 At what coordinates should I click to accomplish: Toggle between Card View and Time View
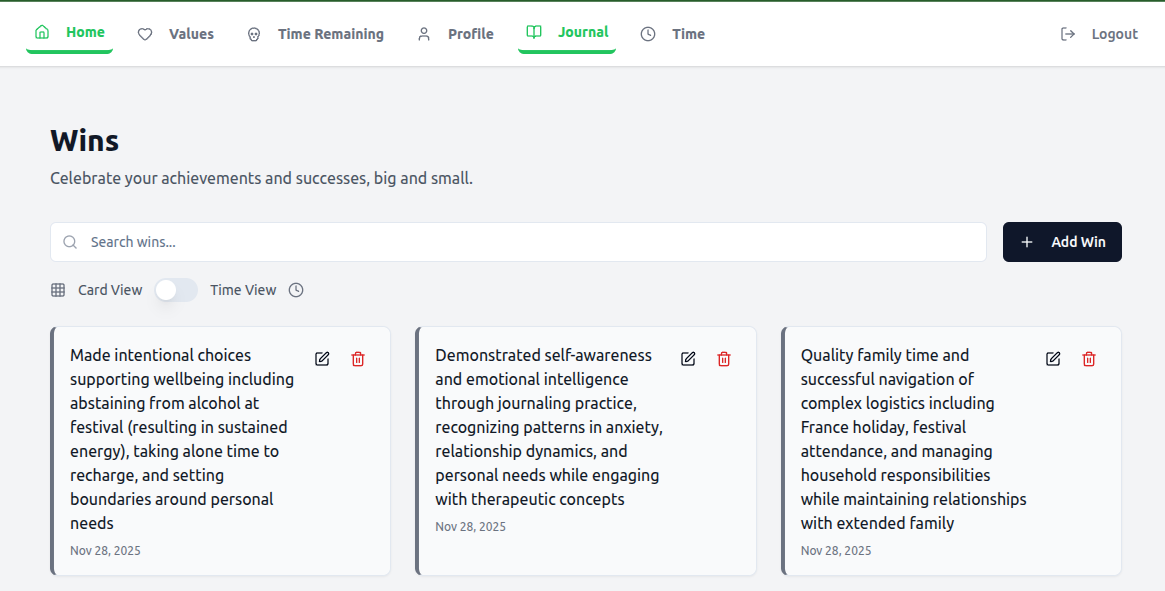coord(176,290)
